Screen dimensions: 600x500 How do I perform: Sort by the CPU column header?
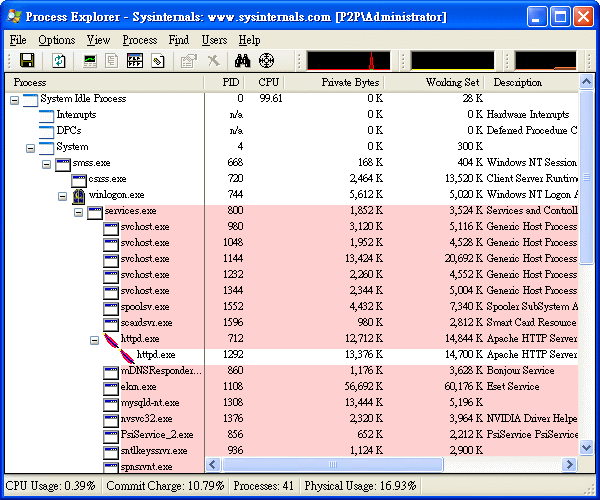(269, 82)
